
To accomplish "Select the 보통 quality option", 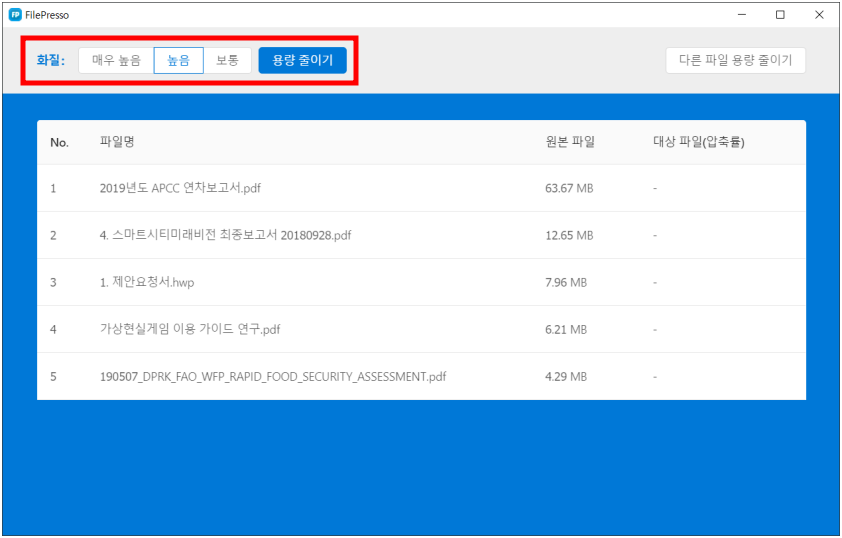I will coord(227,60).
